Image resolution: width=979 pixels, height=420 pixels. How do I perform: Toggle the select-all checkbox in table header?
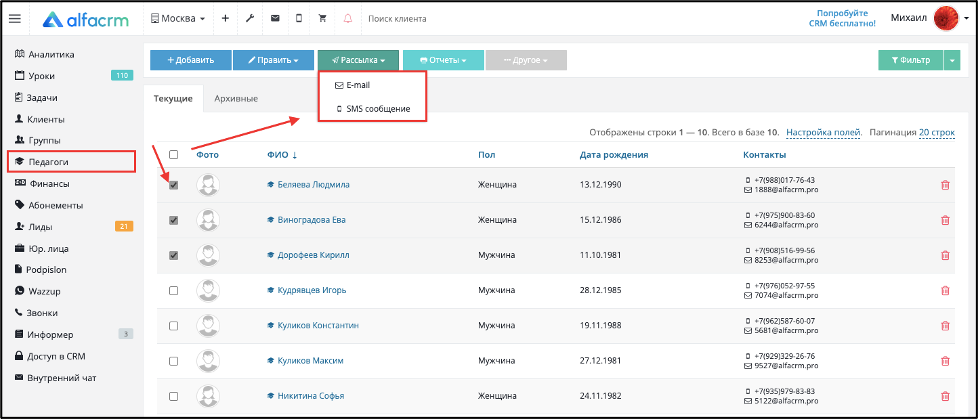[174, 155]
